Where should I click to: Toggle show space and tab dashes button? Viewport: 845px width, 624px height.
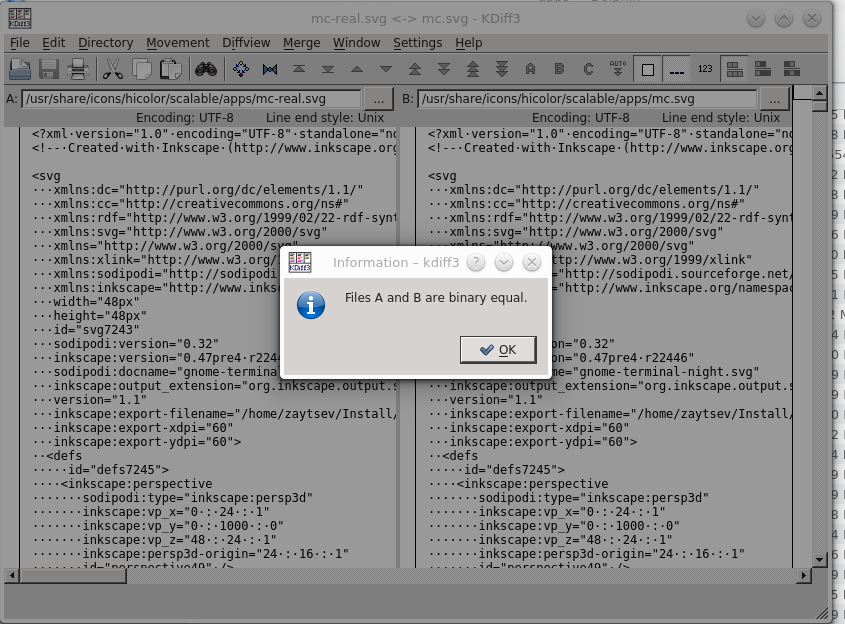pyautogui.click(x=677, y=70)
